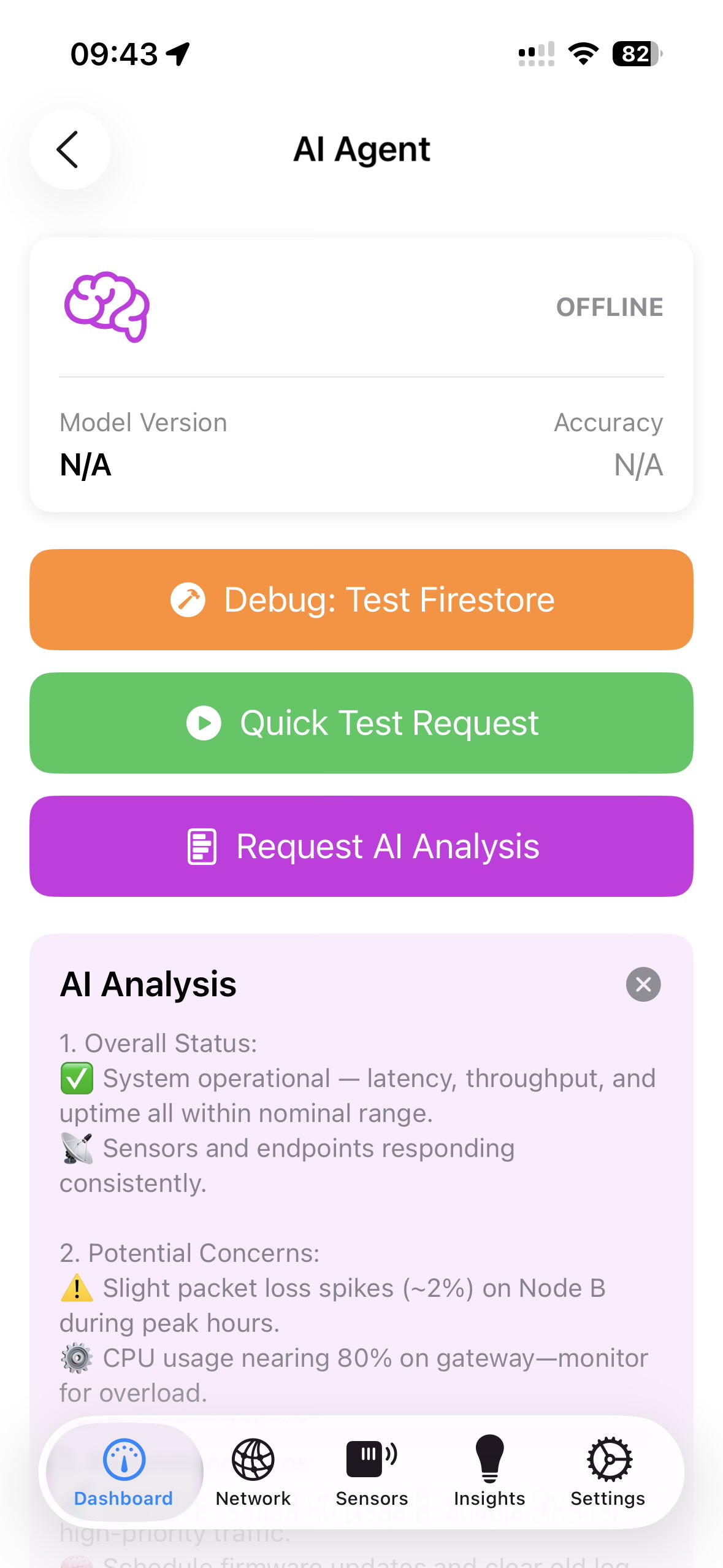
Task: Dismiss the AI Analysis card
Action: point(643,985)
